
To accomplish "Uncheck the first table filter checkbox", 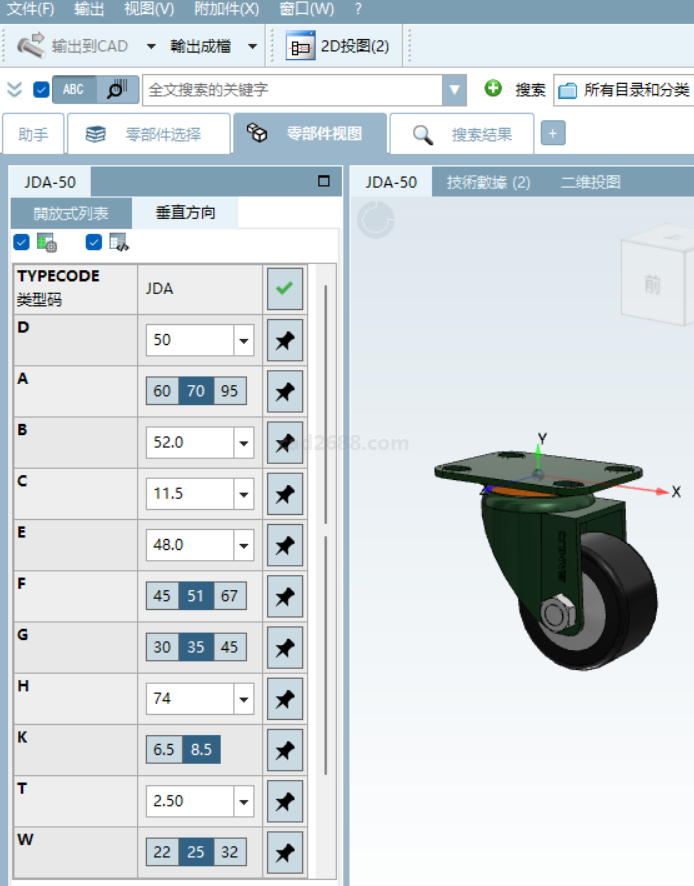I will 21,242.
